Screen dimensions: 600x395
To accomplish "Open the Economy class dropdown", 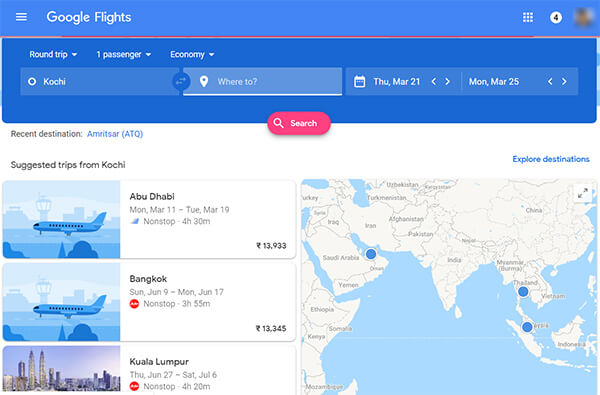I will point(192,54).
